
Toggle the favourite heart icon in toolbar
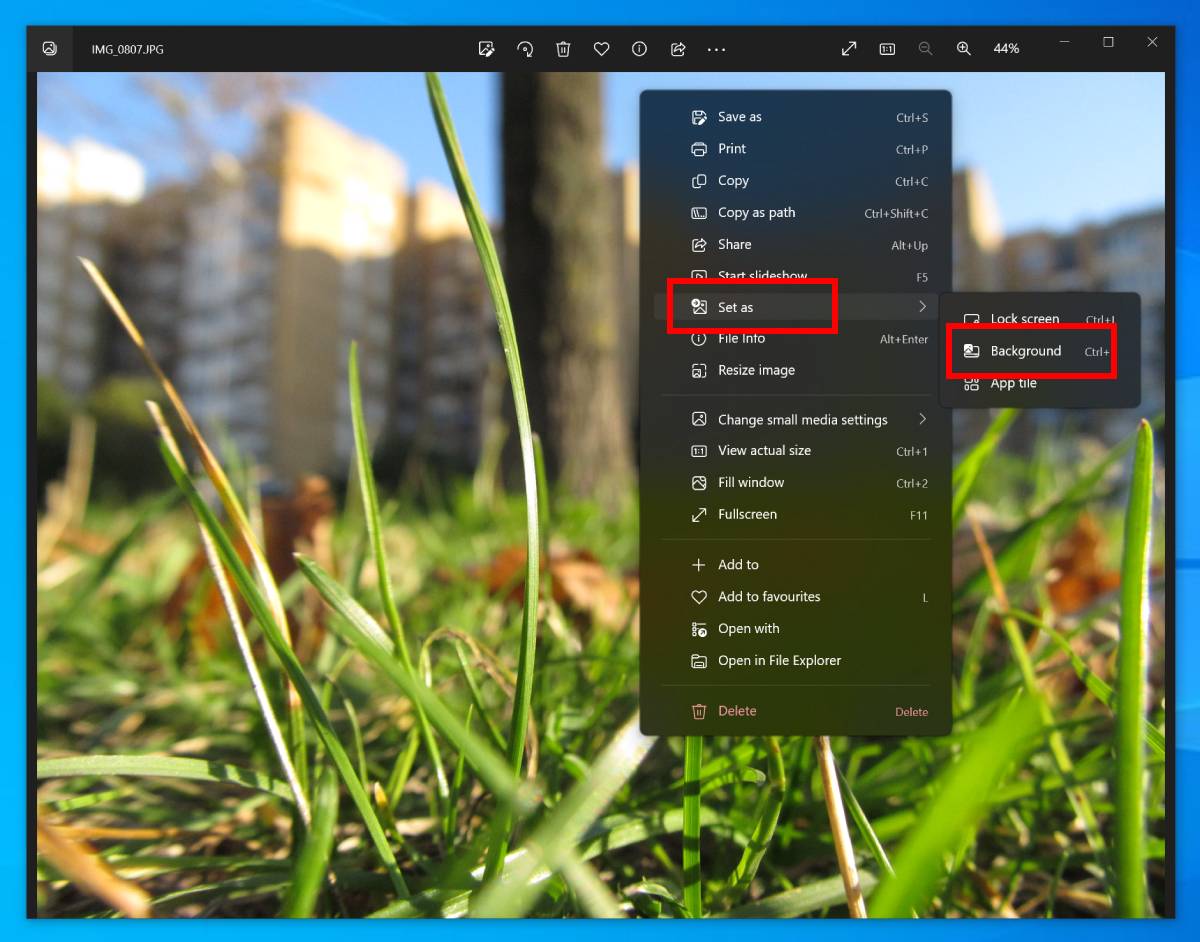(601, 48)
